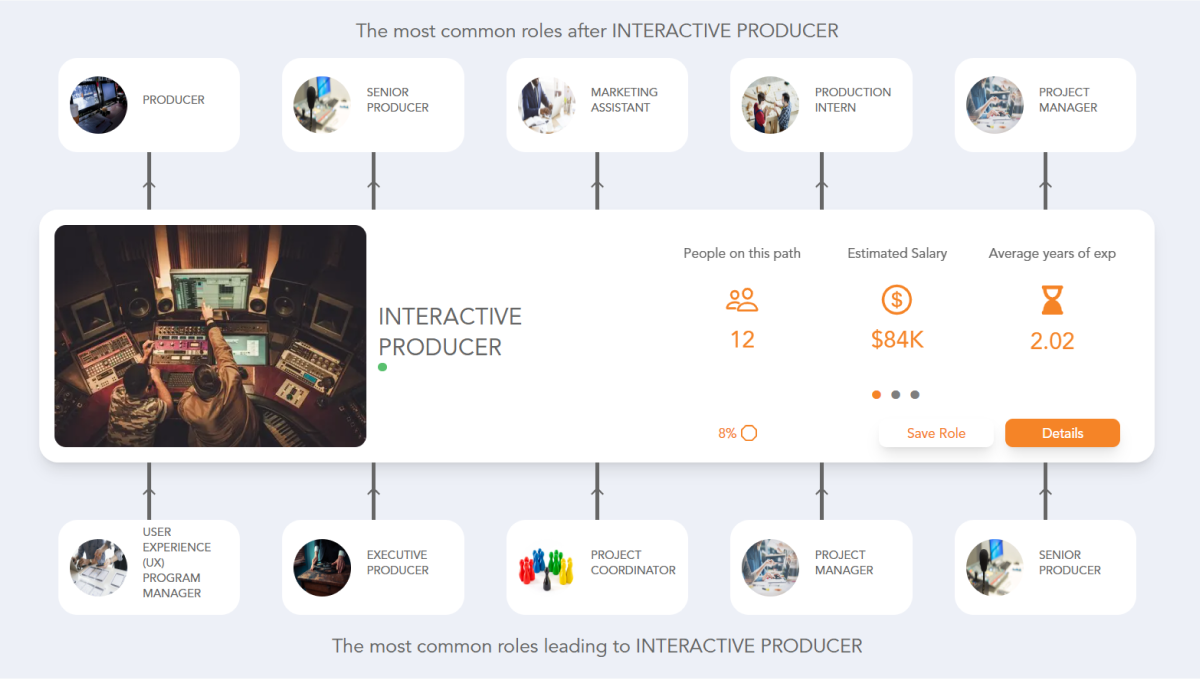Image resolution: width=1200 pixels, height=679 pixels.
Task: Select the dollar sign salary icon
Action: [x=896, y=300]
